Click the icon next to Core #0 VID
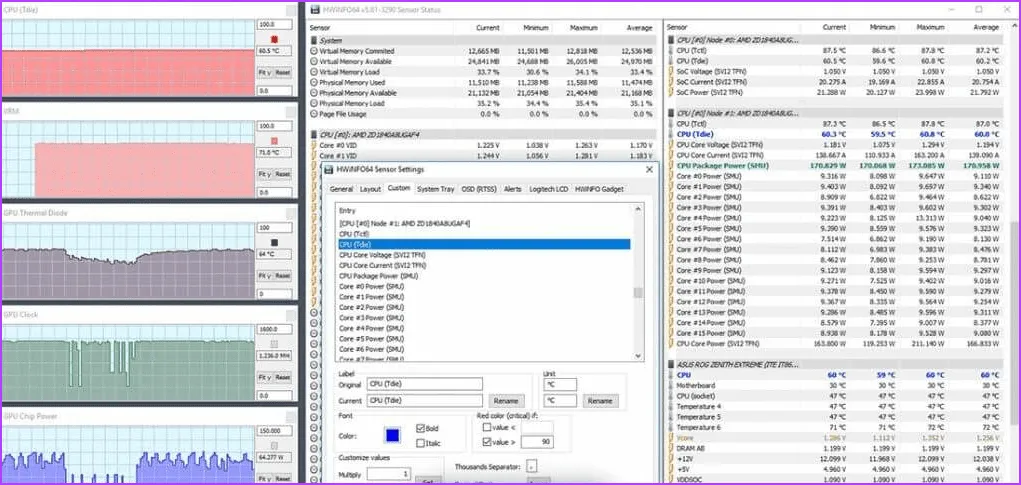Image resolution: width=1021 pixels, height=485 pixels. click(314, 145)
